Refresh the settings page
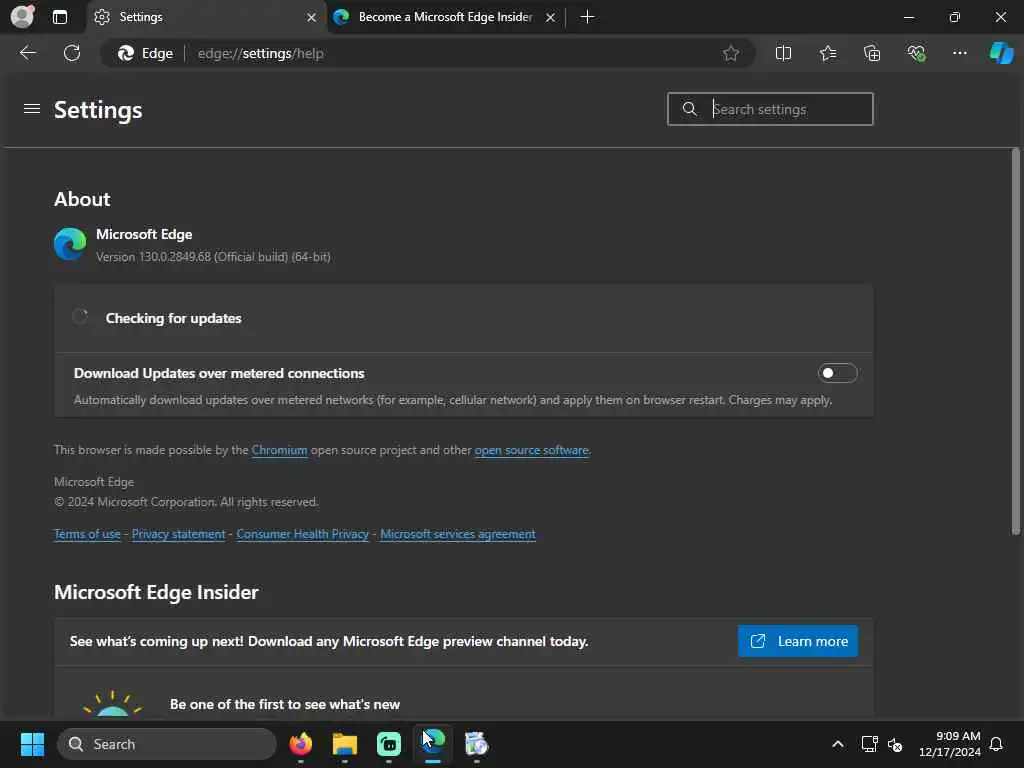 (72, 53)
